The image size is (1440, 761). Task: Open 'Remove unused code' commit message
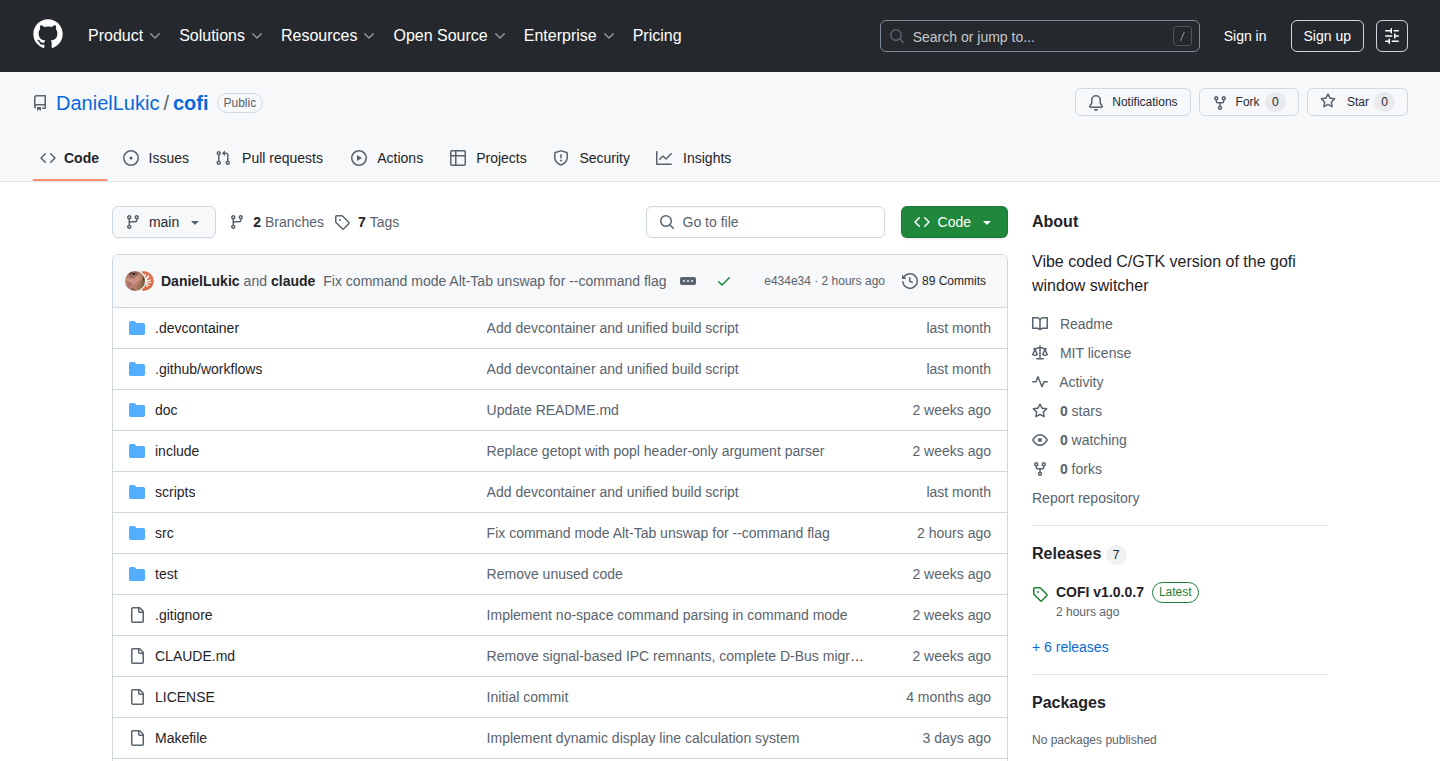click(x=554, y=574)
